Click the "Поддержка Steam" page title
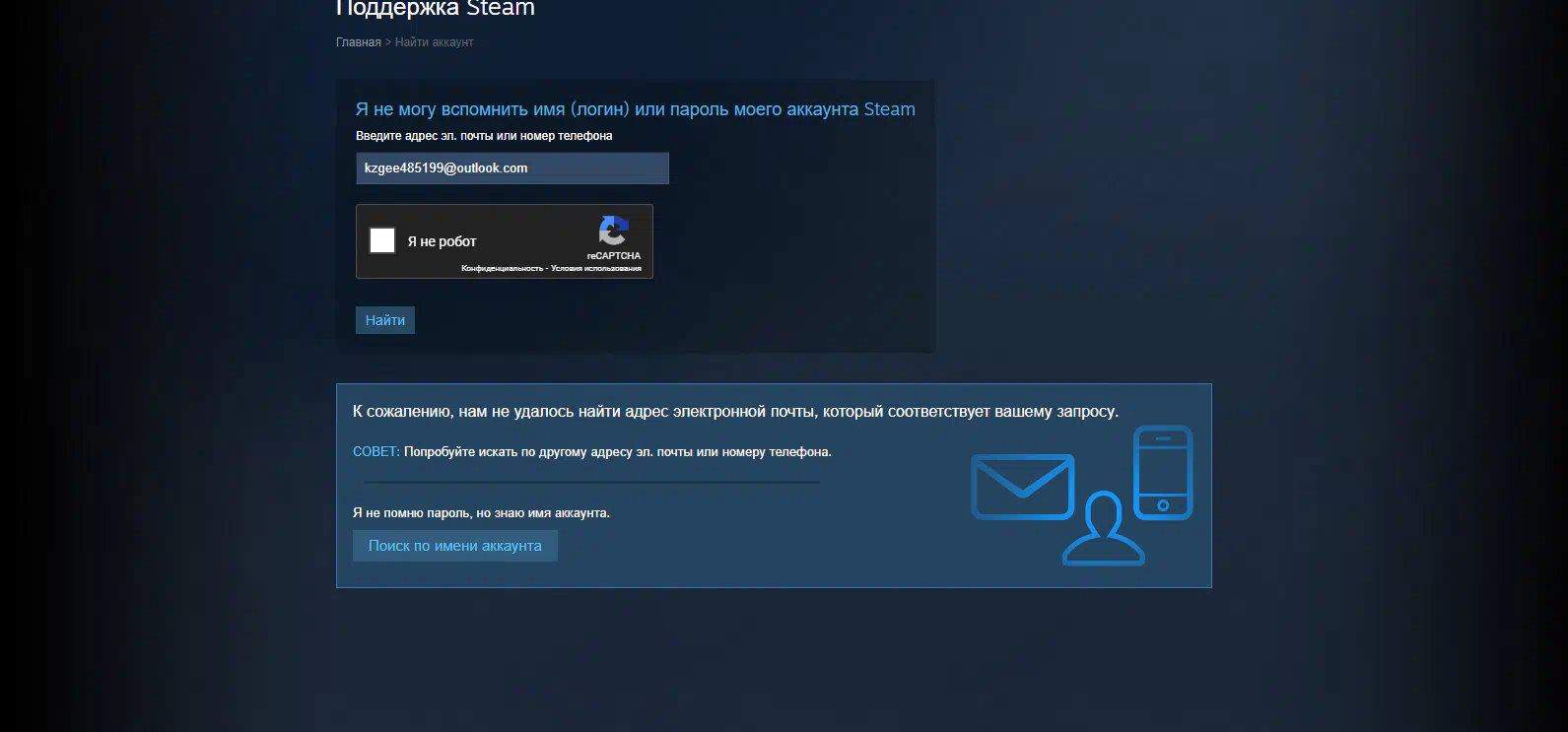Viewport: 1568px width, 732px height. [436, 8]
